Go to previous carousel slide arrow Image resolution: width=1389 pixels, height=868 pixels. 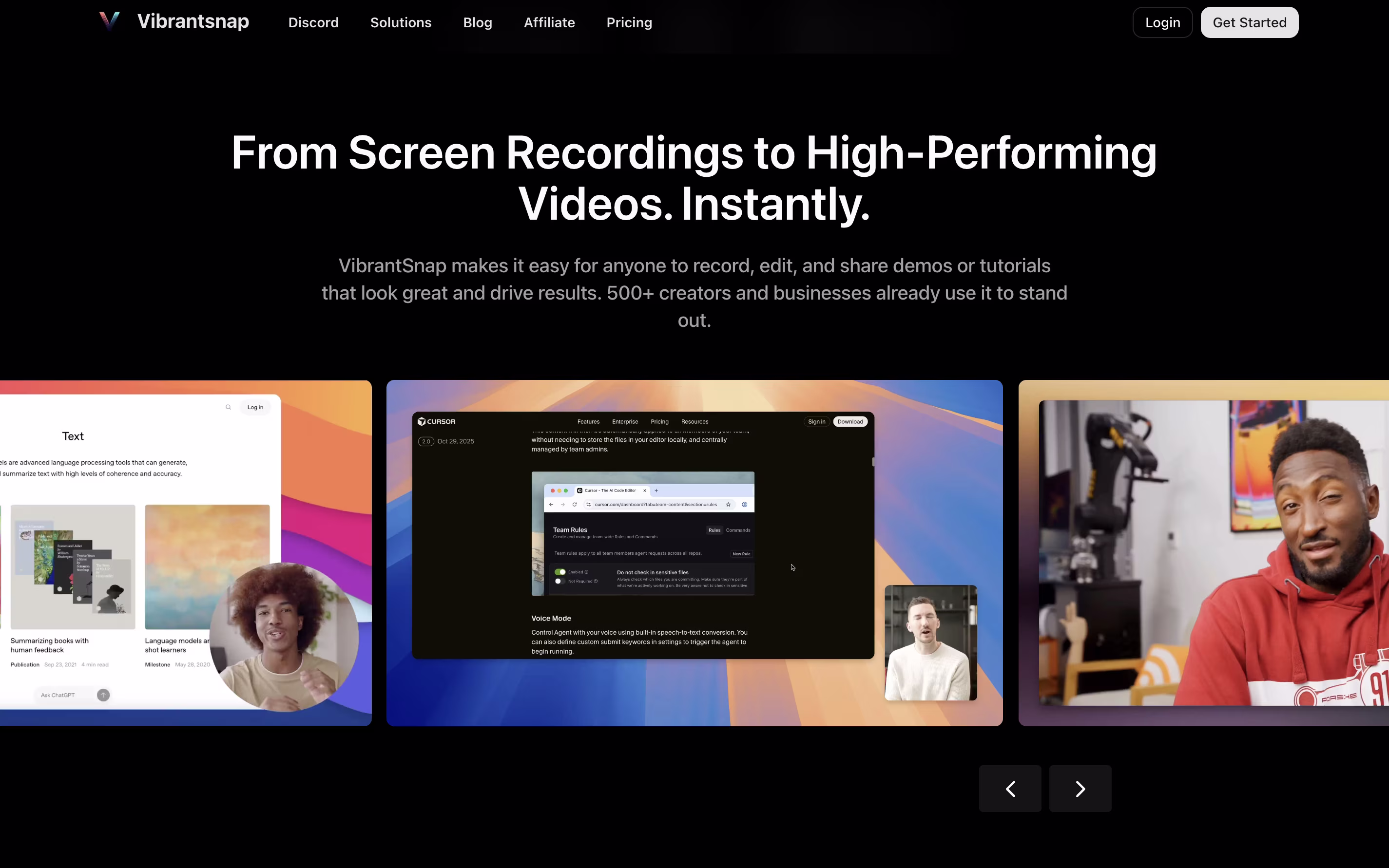pyautogui.click(x=1010, y=788)
